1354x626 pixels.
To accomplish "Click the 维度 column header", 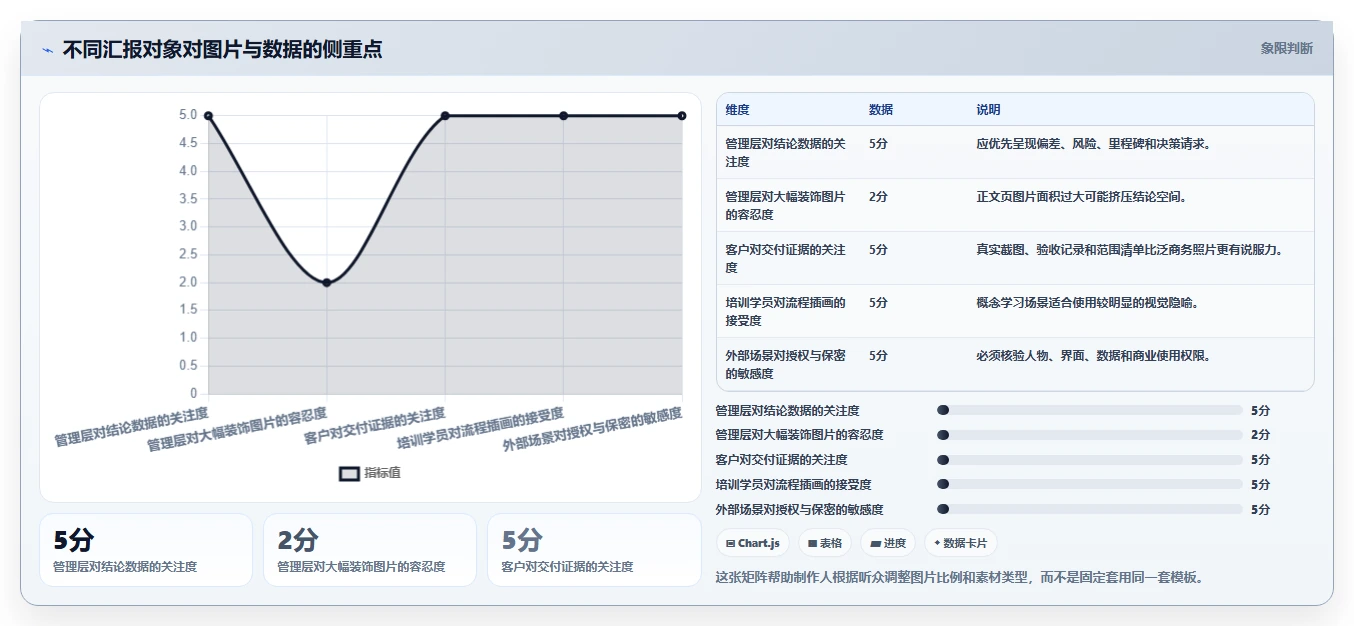I will click(738, 110).
